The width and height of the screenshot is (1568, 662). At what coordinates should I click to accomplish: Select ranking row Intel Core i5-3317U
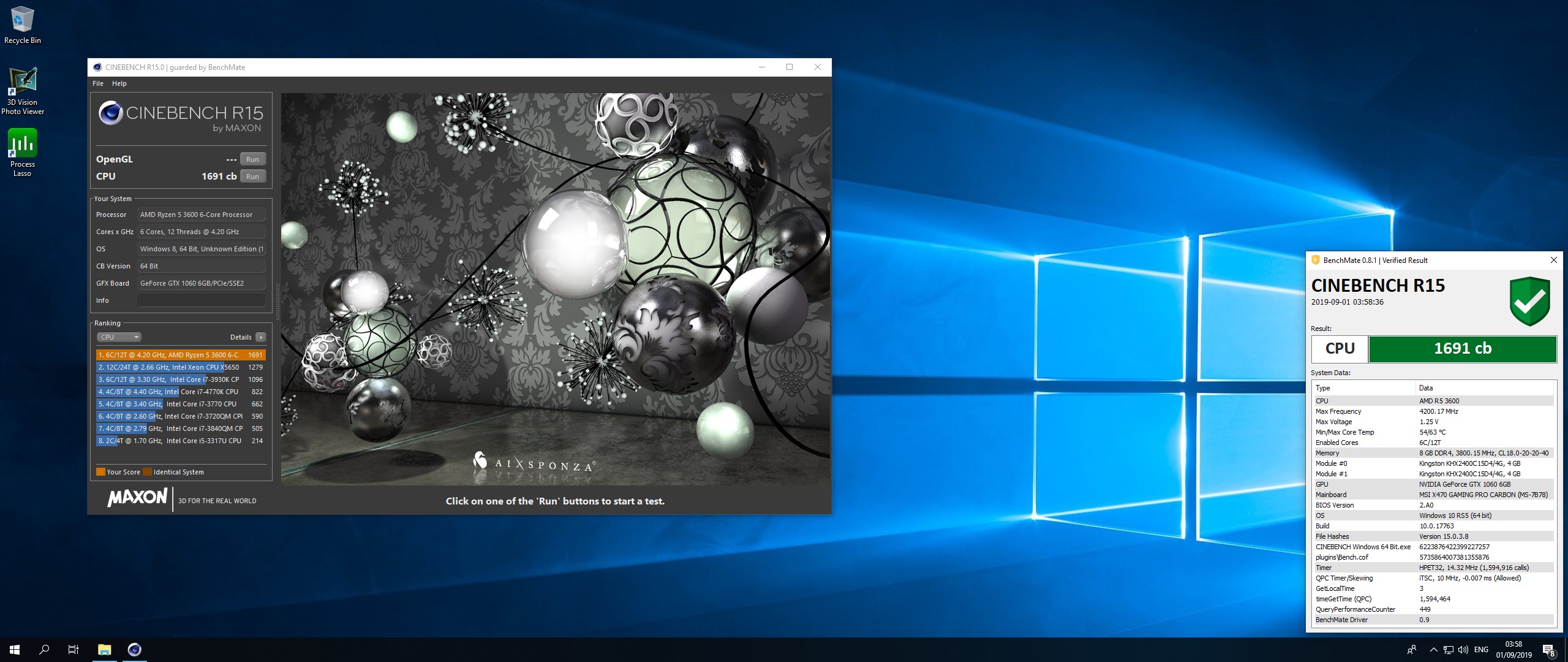tap(181, 441)
